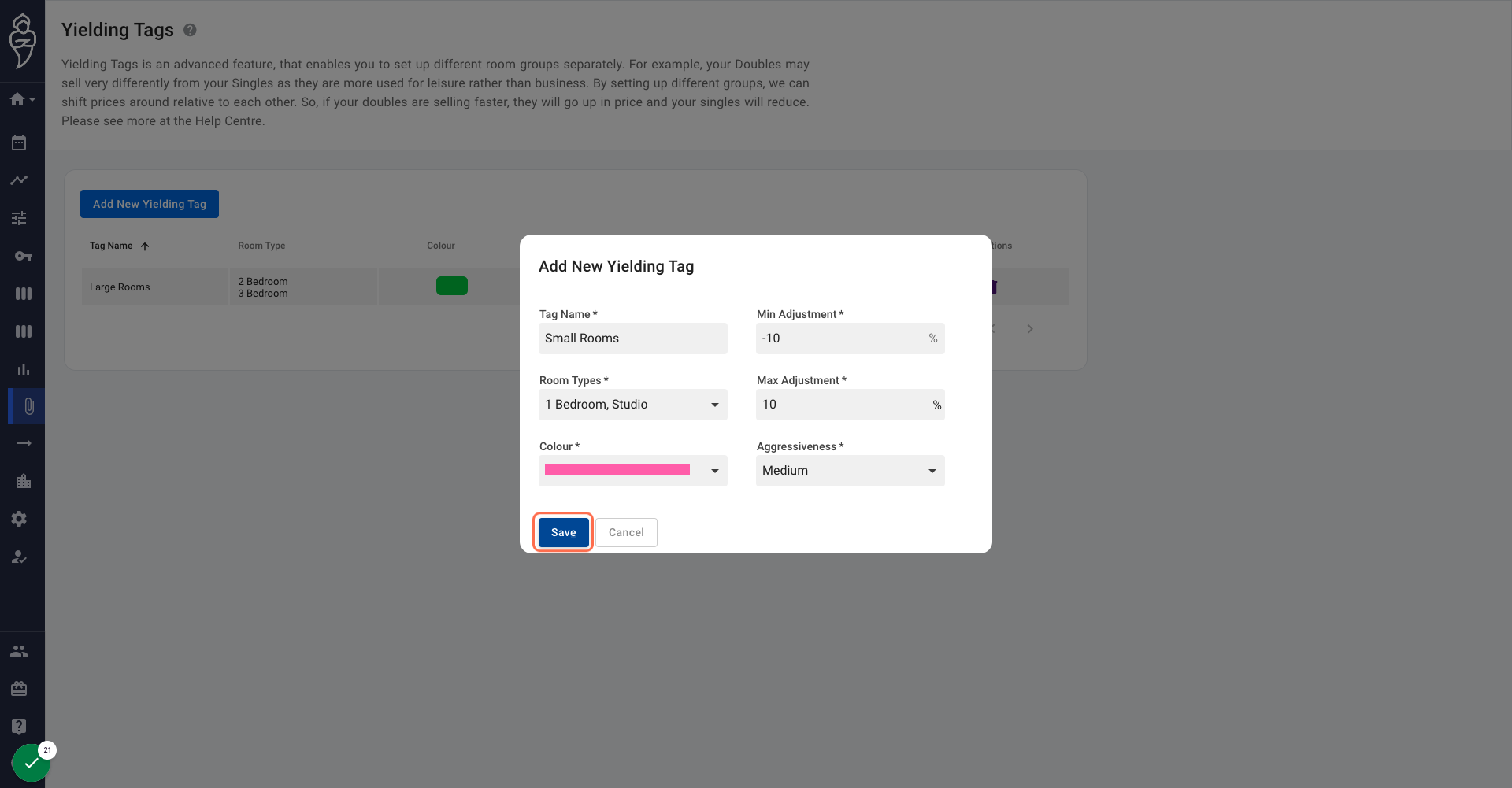The image size is (1512, 788).
Task: Open the Room Types dropdown
Action: (x=633, y=405)
